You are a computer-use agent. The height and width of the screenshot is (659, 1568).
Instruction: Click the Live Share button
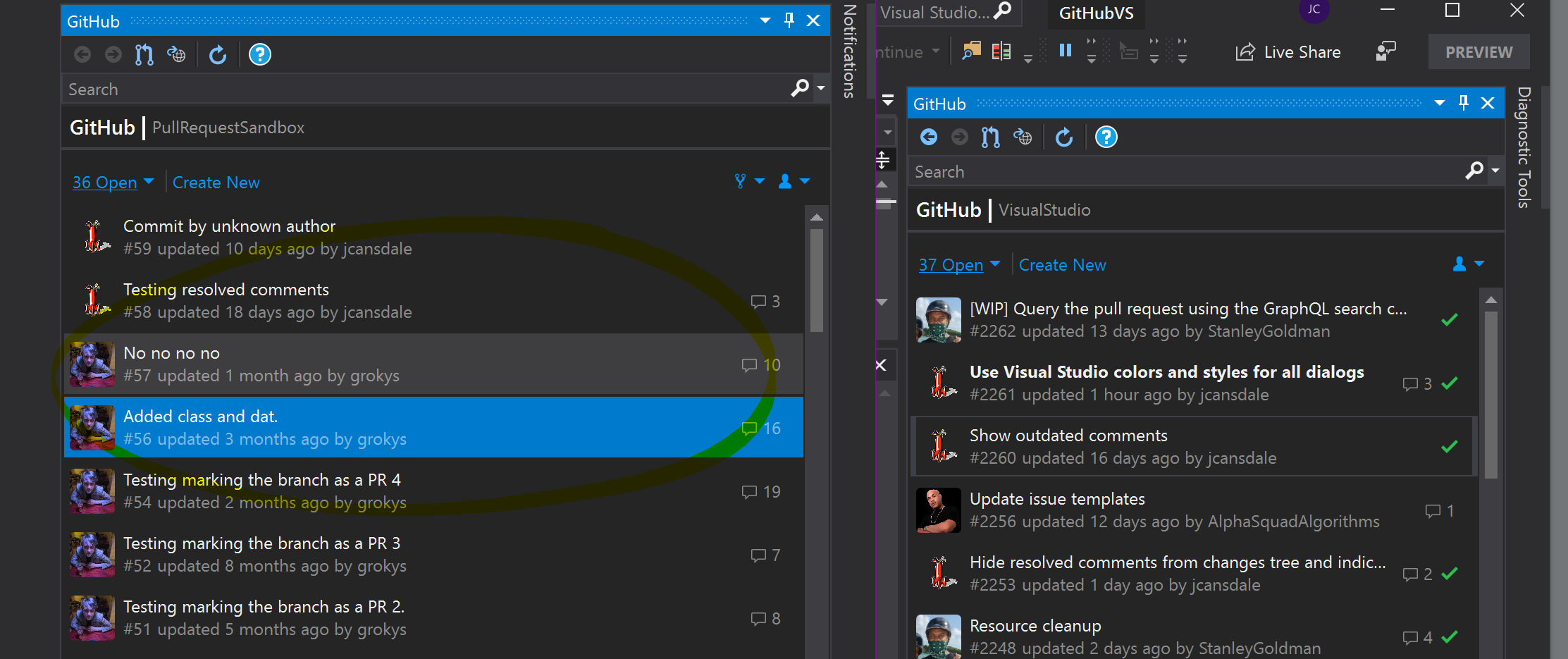1288,52
